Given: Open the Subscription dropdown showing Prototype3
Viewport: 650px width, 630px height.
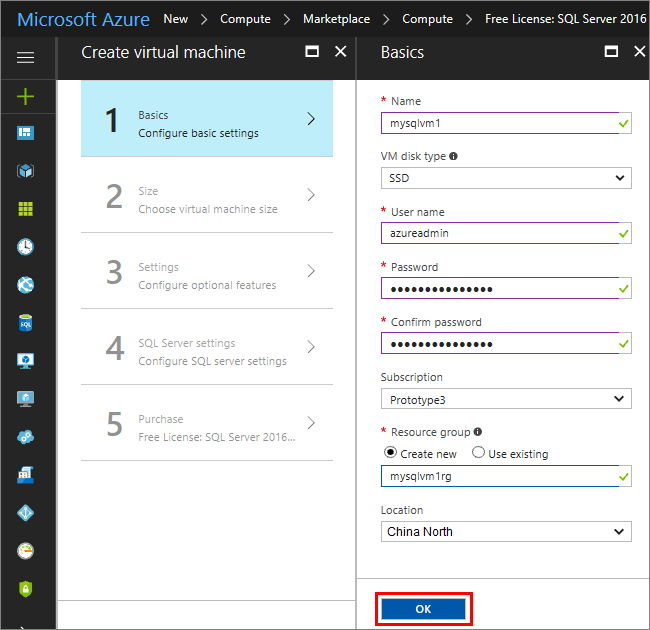Looking at the screenshot, I should (x=505, y=399).
